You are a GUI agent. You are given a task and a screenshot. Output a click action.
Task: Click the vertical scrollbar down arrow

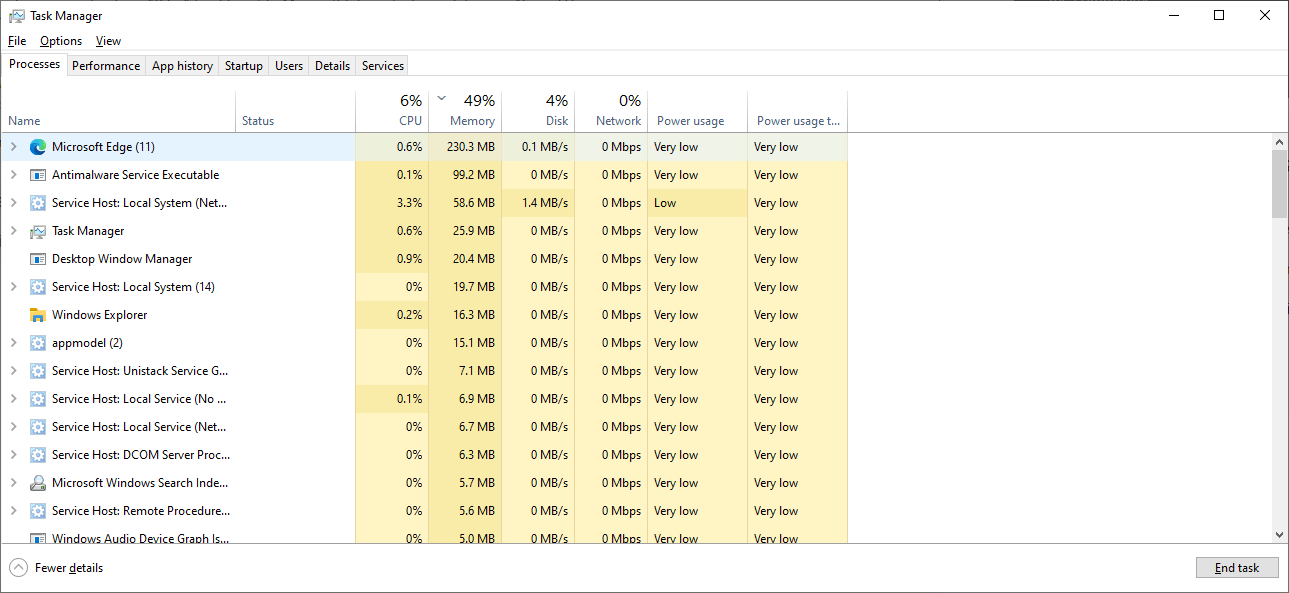1279,536
